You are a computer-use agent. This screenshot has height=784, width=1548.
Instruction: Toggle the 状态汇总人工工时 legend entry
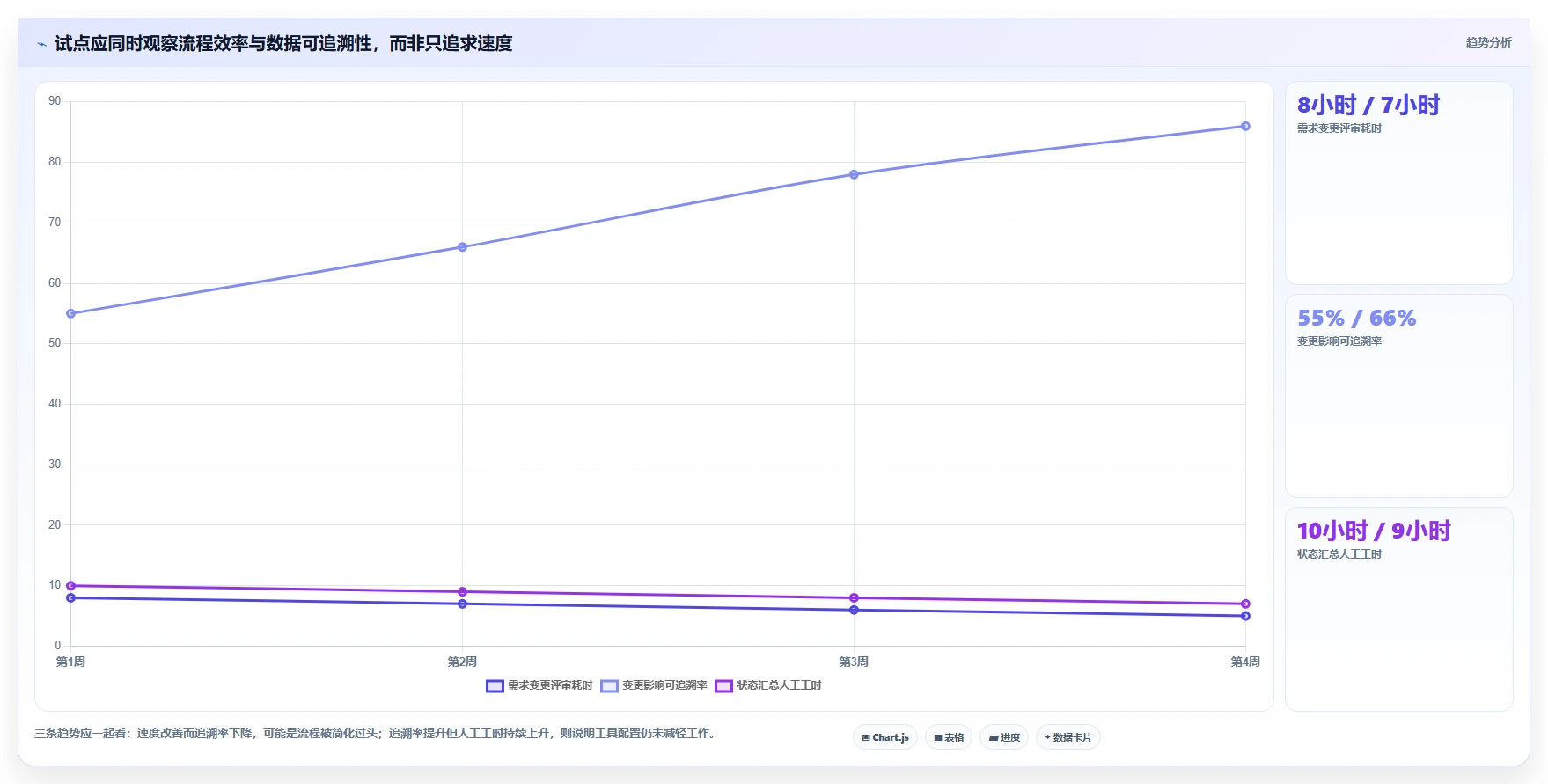(x=768, y=685)
